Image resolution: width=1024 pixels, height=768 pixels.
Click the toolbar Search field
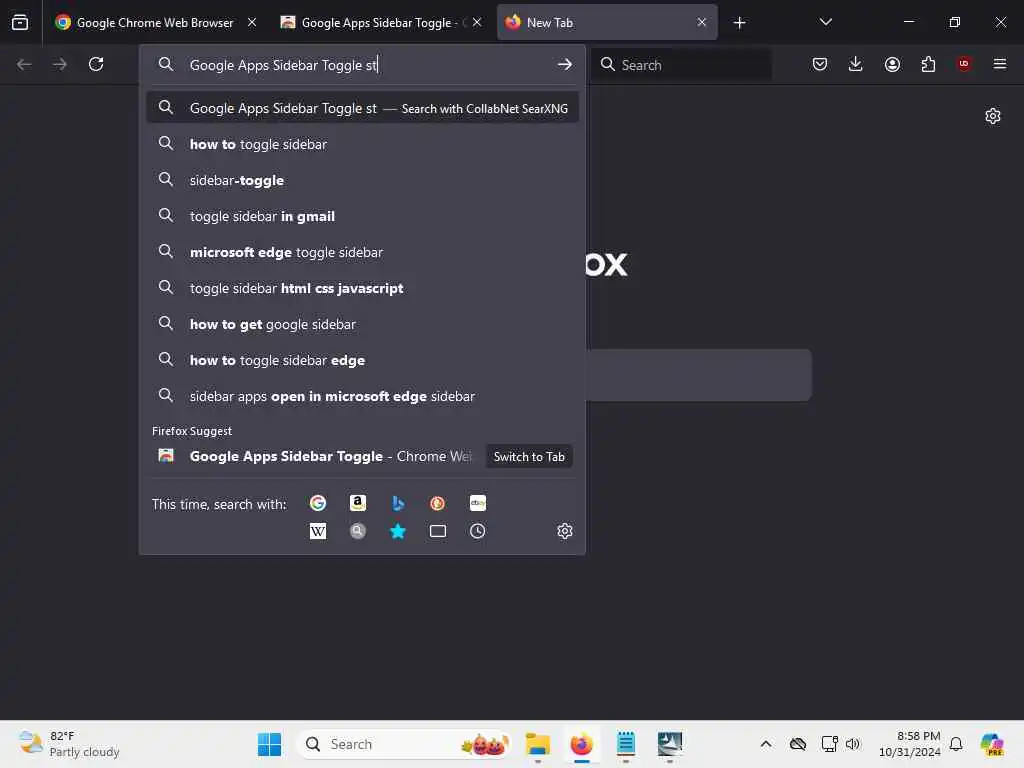(682, 65)
